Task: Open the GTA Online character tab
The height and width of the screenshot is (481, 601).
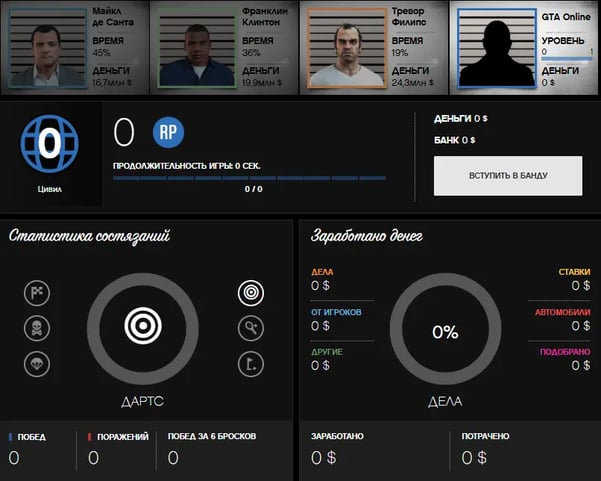Action: tap(524, 47)
